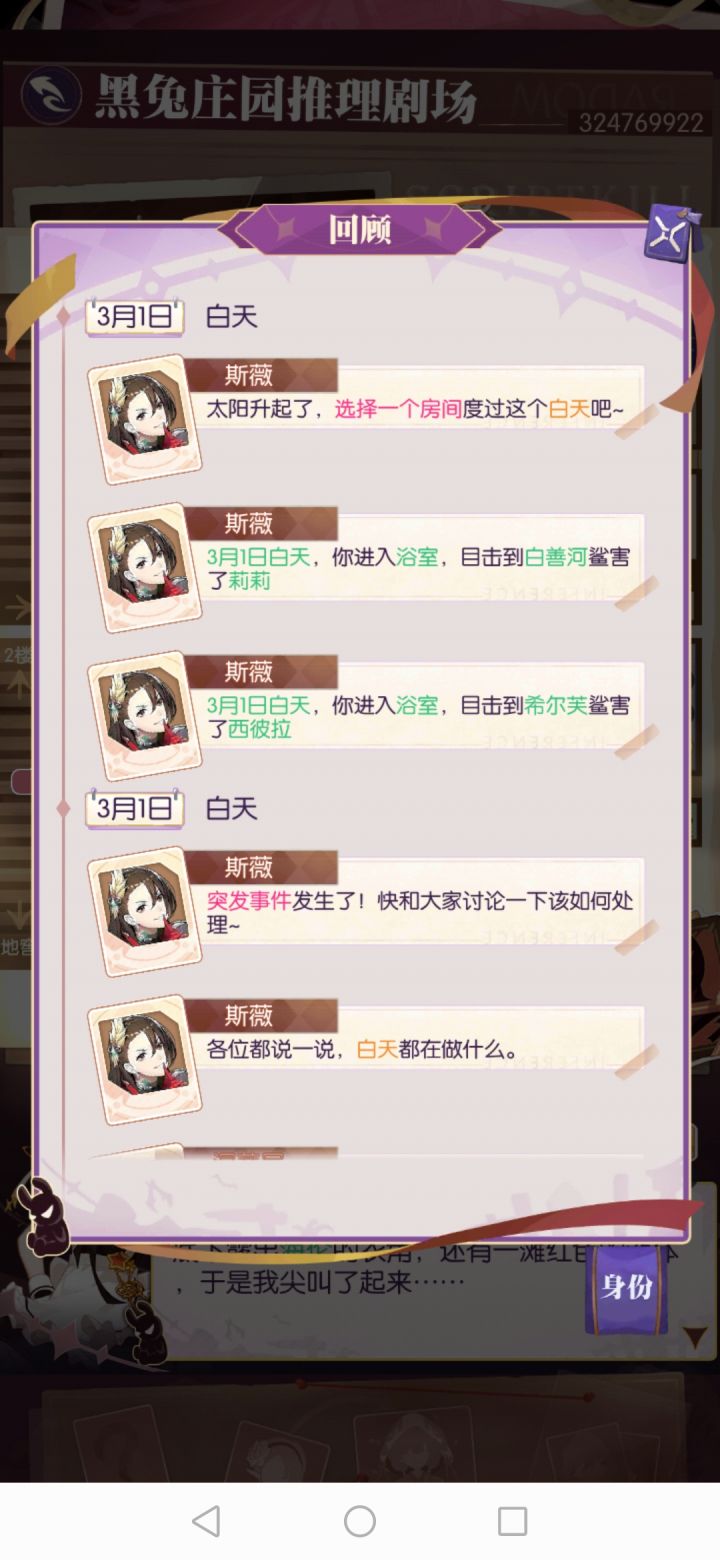
Task: Select the first 3月1日 date marker
Action: 135,317
